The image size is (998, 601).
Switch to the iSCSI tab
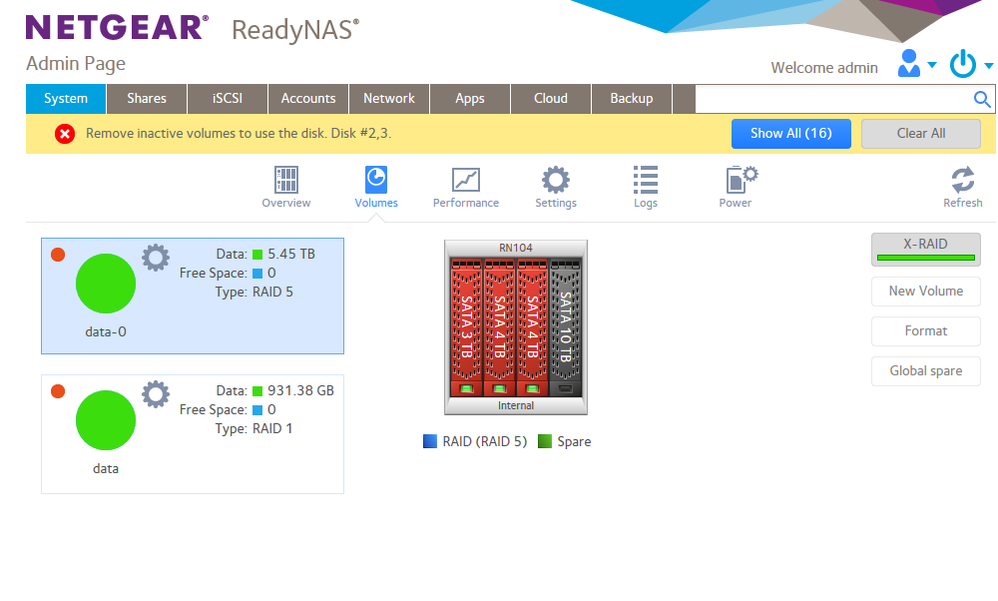(227, 99)
